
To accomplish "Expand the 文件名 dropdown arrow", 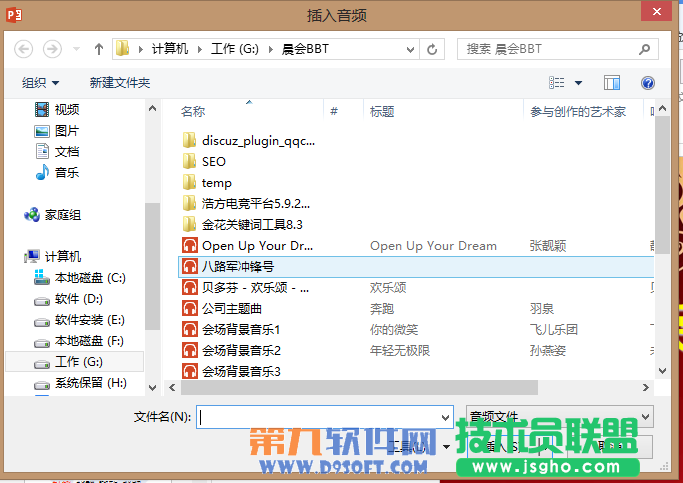I will 445,418.
